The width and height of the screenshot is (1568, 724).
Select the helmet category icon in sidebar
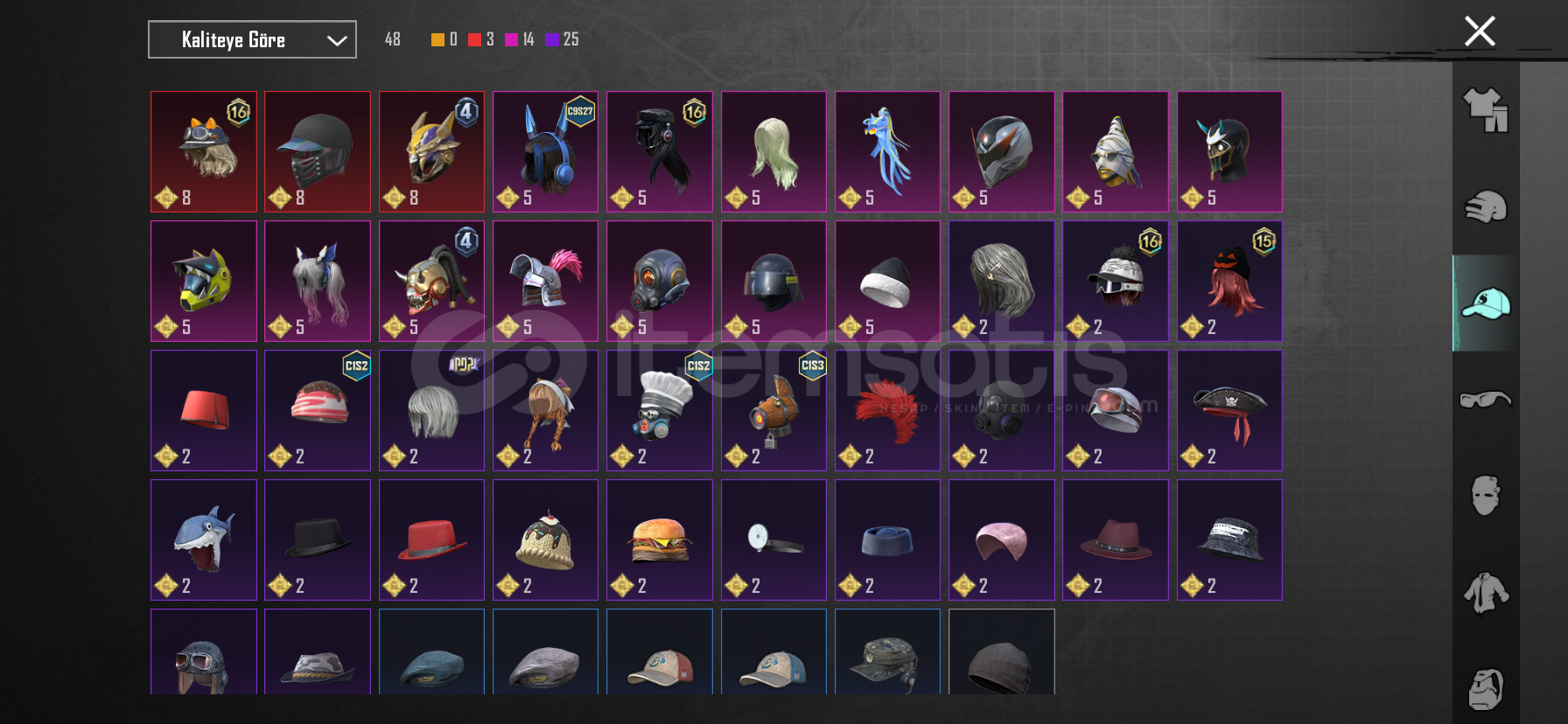(1486, 207)
